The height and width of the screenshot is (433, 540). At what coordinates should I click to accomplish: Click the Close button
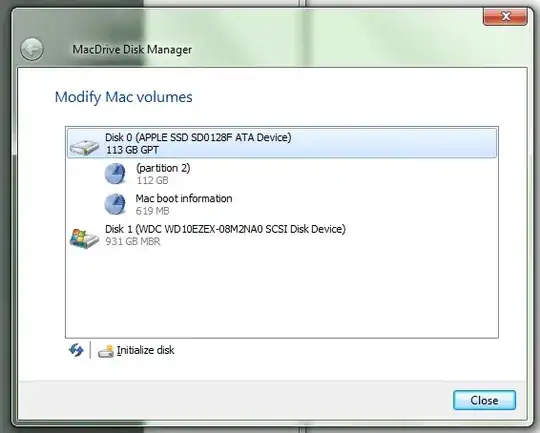pos(484,400)
